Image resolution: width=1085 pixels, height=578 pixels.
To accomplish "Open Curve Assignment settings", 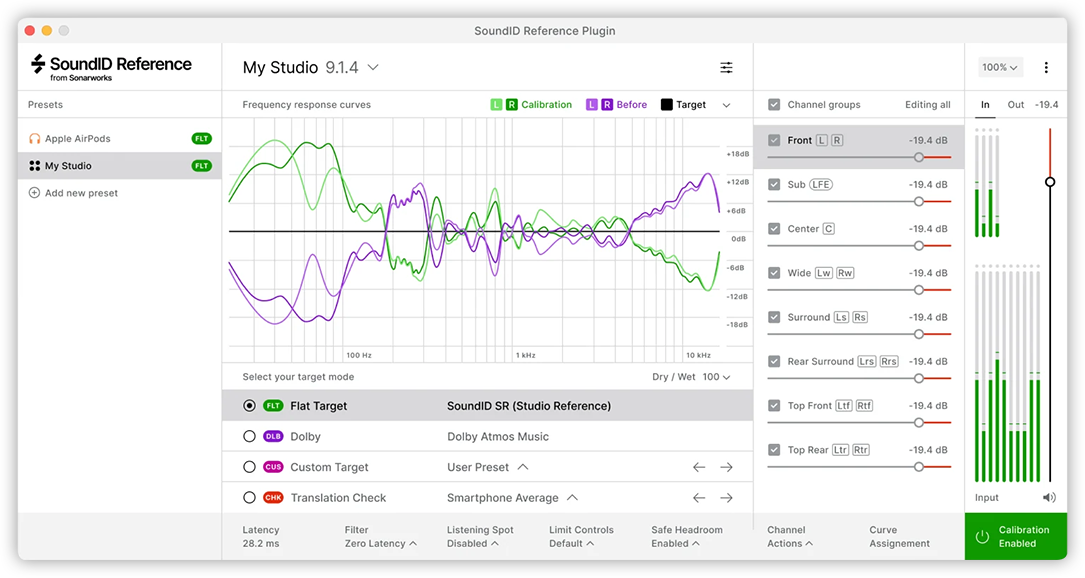I will [899, 537].
